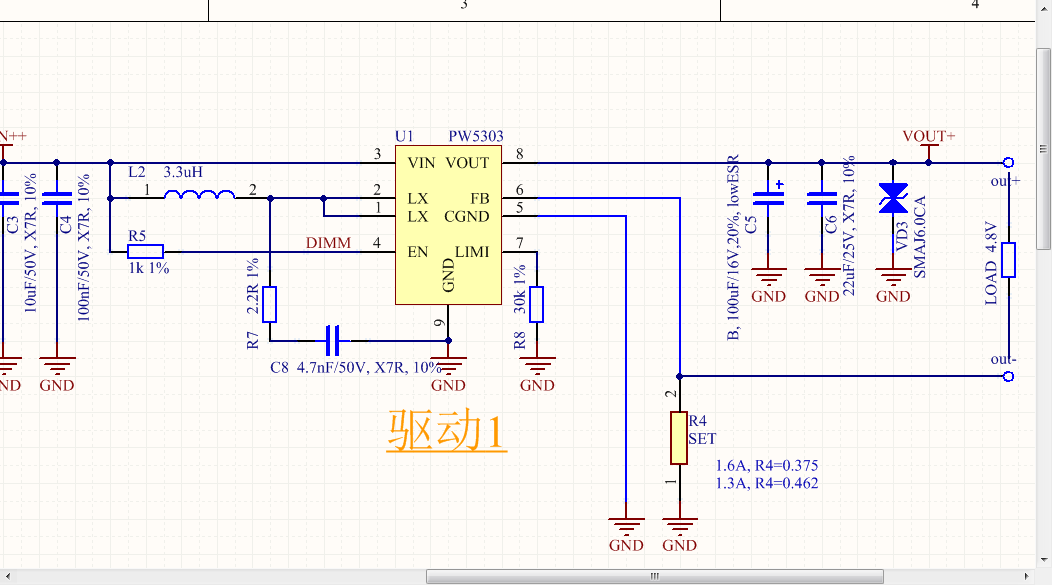Select the R7 2.2R resistor symbol
Image resolution: width=1052 pixels, height=585 pixels.
tap(270, 304)
